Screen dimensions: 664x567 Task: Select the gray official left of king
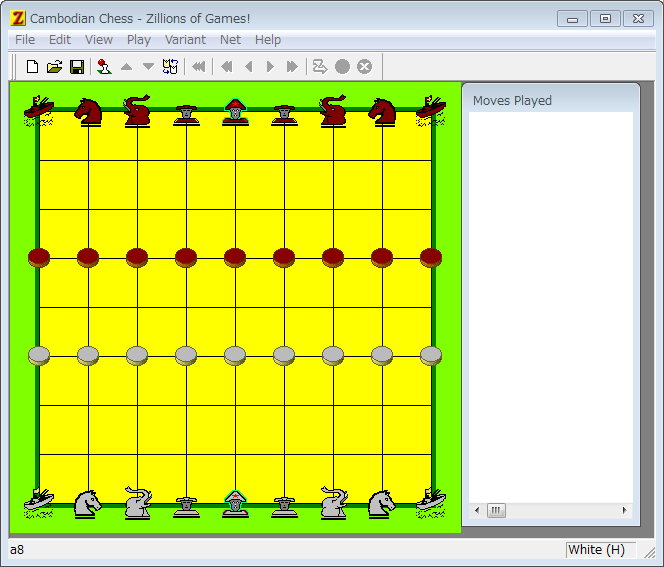pos(186,507)
